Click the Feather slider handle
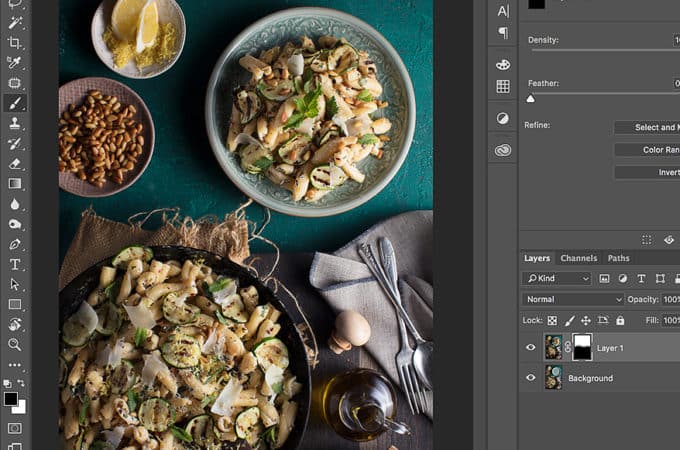This screenshot has width=680, height=450. tap(530, 99)
